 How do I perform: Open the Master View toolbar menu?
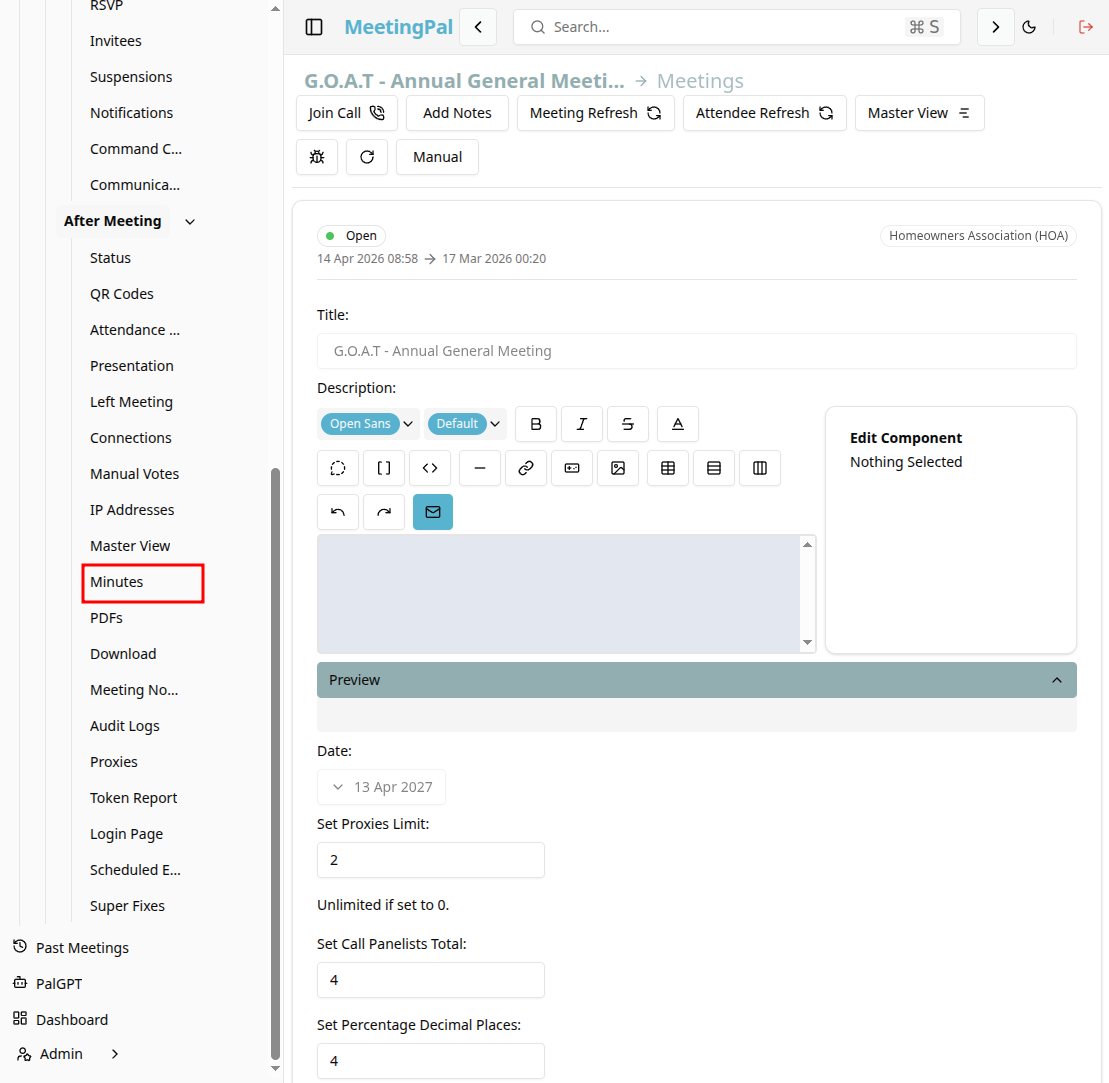coord(919,113)
